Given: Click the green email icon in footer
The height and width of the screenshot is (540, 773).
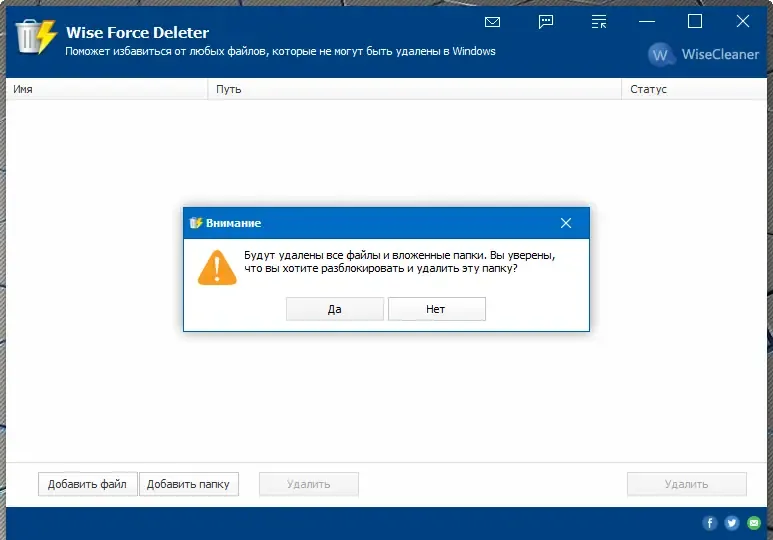Looking at the screenshot, I should tap(754, 523).
